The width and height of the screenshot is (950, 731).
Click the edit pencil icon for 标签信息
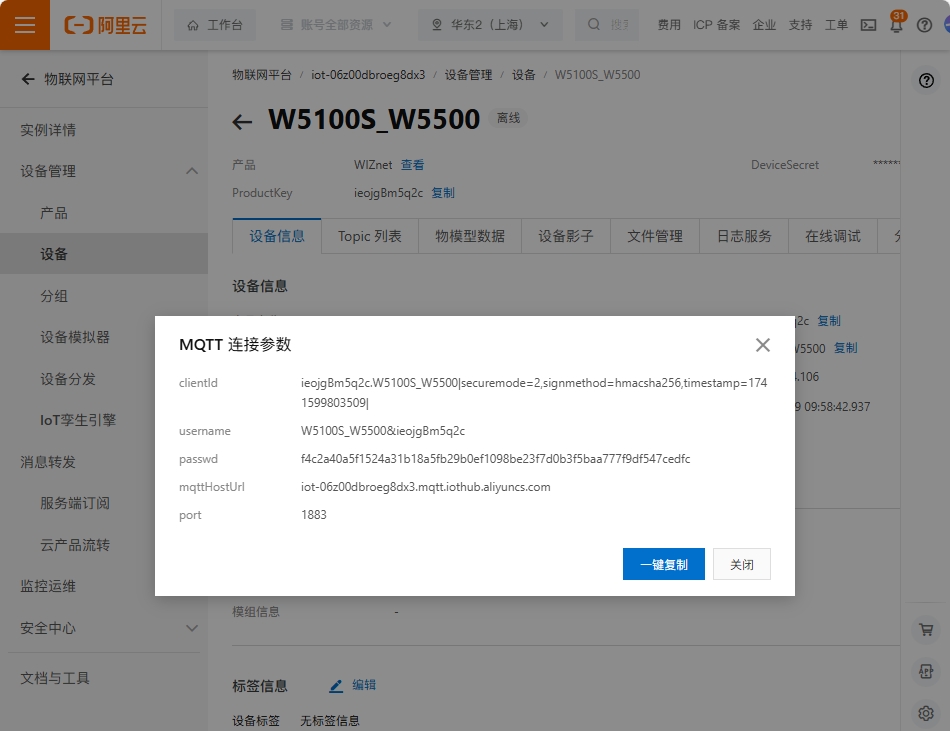click(336, 686)
